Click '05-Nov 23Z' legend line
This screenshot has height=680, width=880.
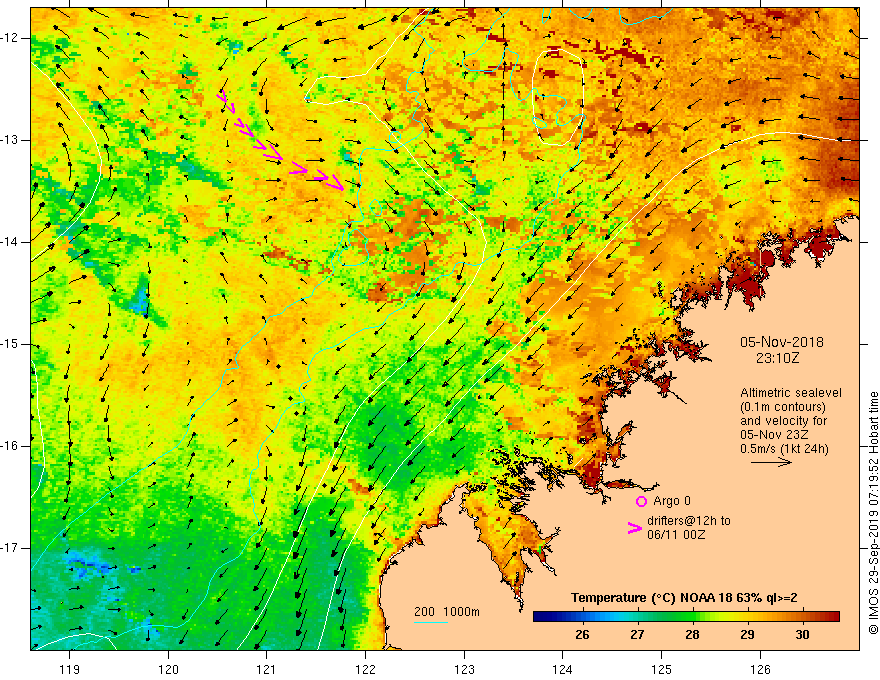tap(774, 435)
